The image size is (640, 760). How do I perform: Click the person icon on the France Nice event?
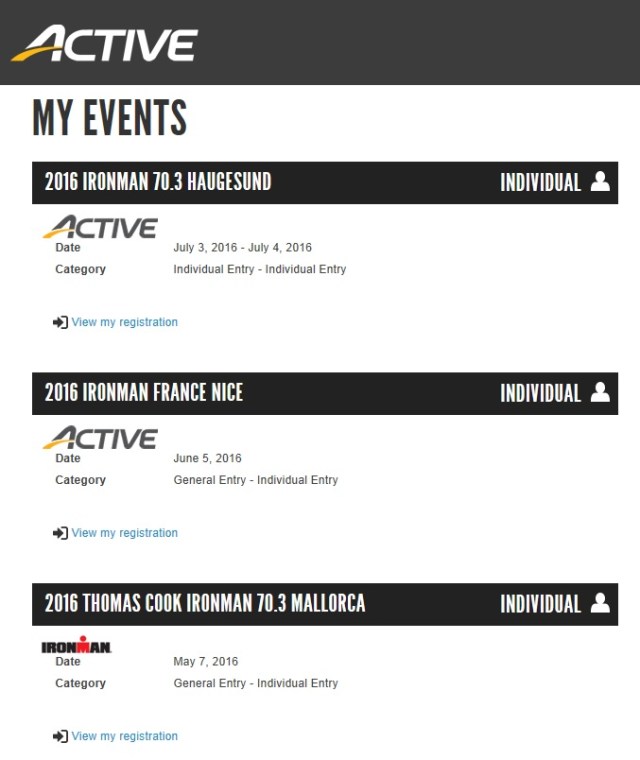600,393
